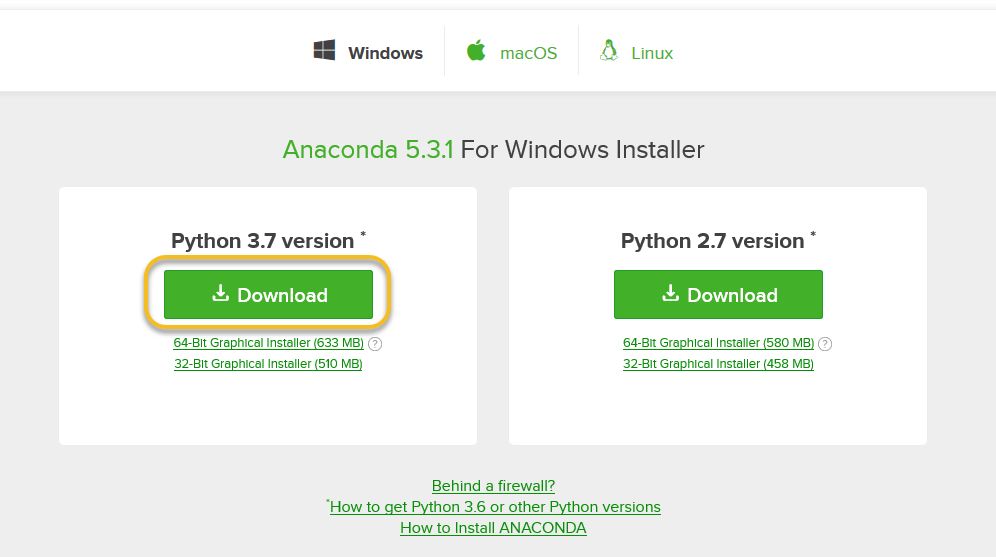Follow the Behind a firewall? link

tap(493, 486)
